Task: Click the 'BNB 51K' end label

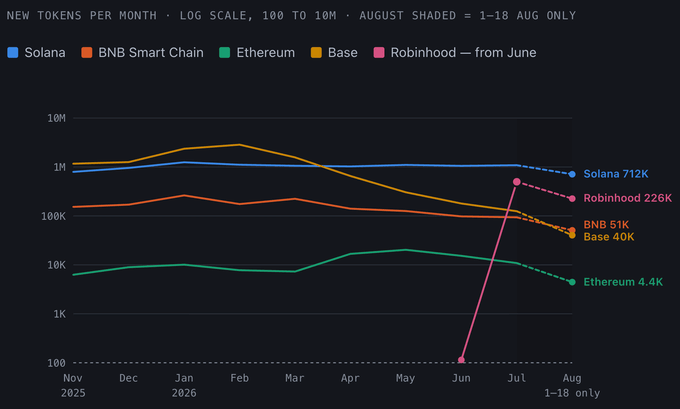Action: pos(606,225)
